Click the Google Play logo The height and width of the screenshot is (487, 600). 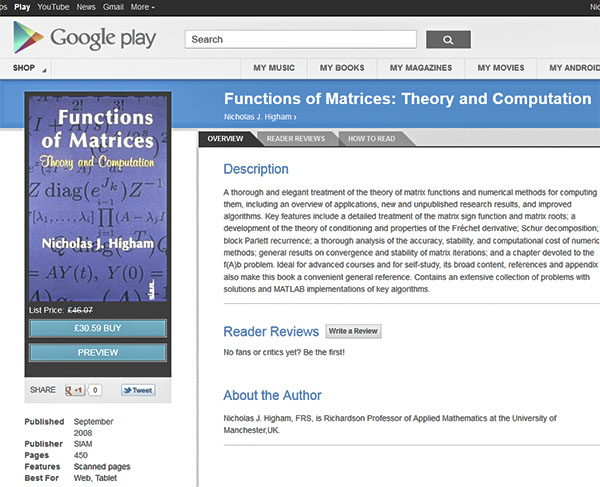tap(84, 39)
